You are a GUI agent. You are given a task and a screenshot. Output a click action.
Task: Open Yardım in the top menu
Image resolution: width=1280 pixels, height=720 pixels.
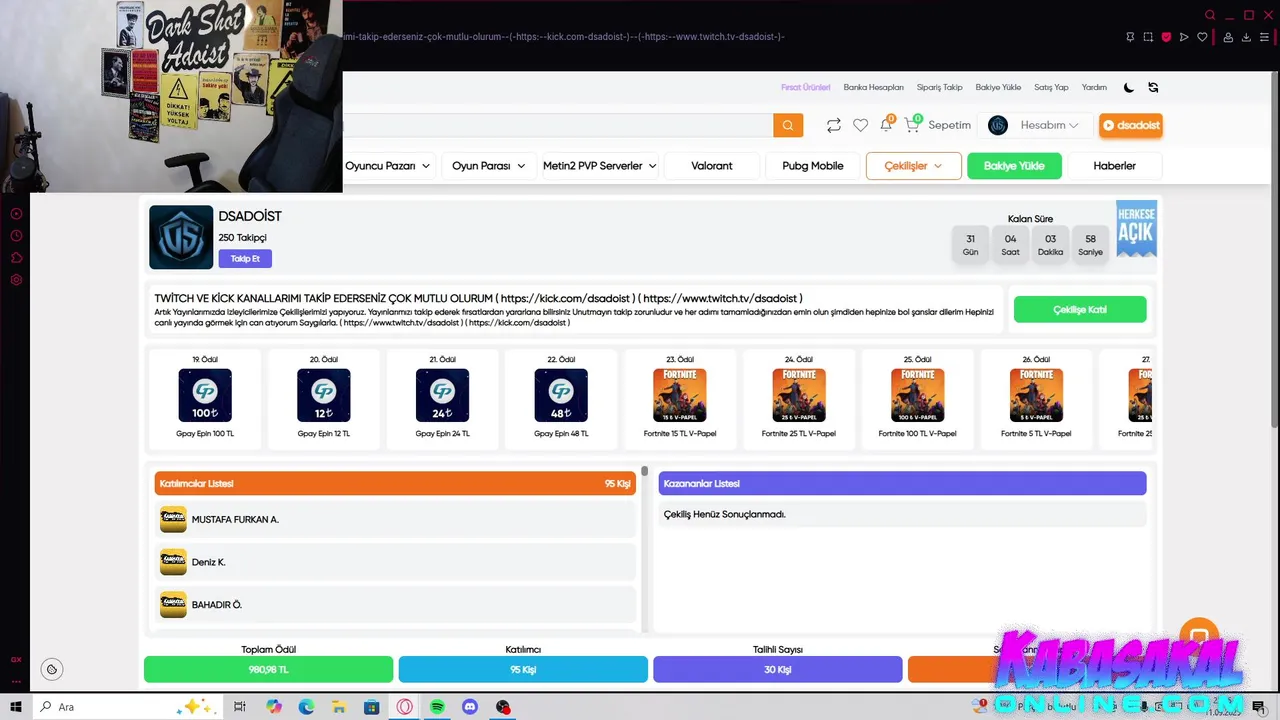click(x=1094, y=87)
